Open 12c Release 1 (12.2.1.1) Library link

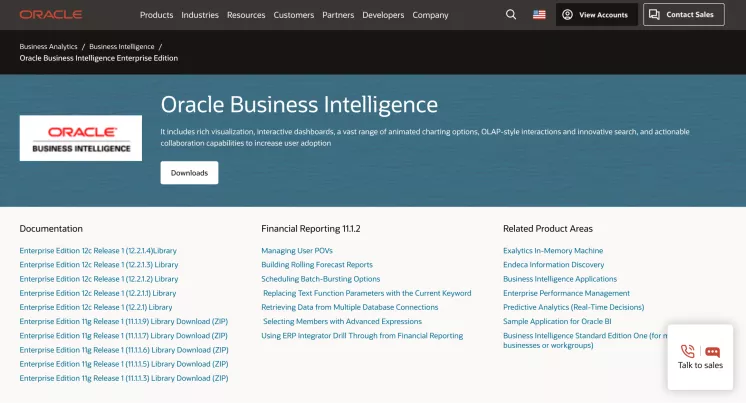[x=98, y=293]
